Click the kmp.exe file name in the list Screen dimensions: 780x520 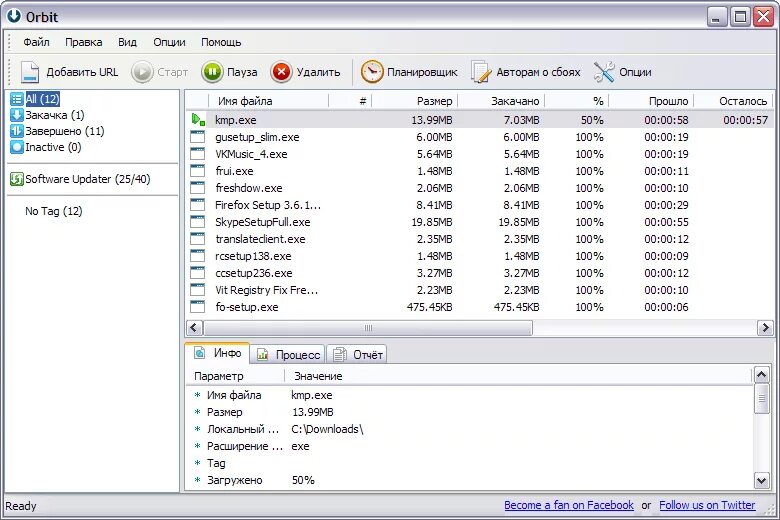click(235, 120)
